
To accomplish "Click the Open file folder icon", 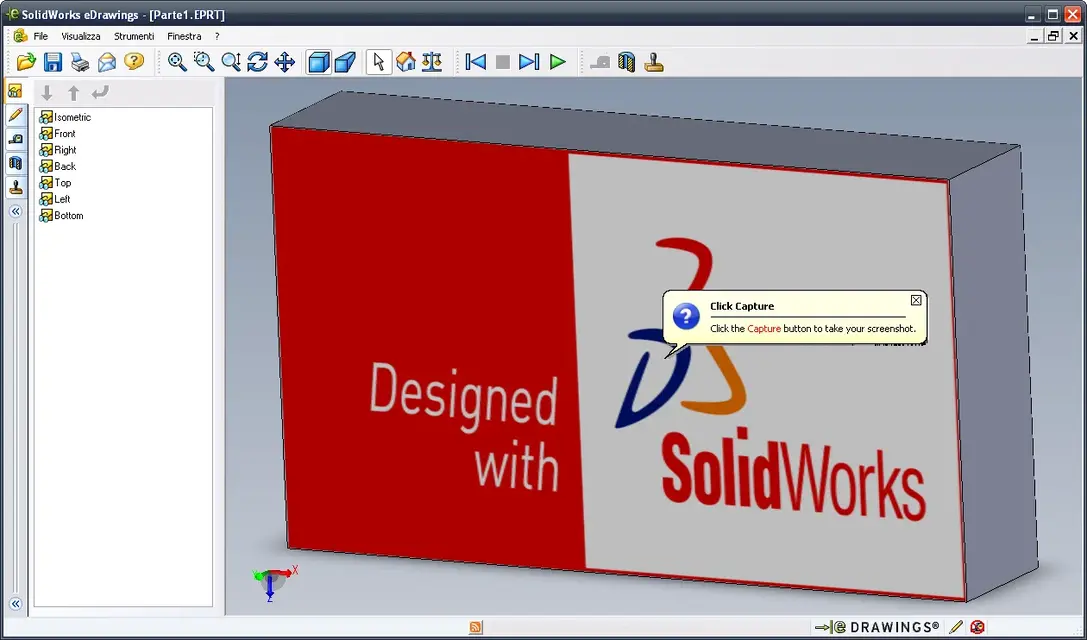I will pos(26,62).
